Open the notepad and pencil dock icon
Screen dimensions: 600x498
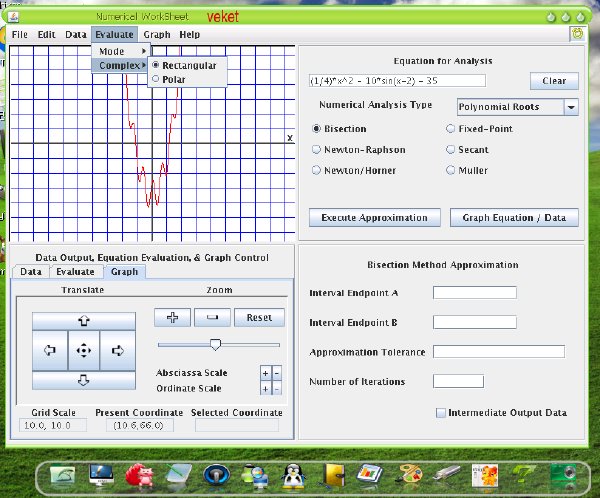tap(178, 476)
